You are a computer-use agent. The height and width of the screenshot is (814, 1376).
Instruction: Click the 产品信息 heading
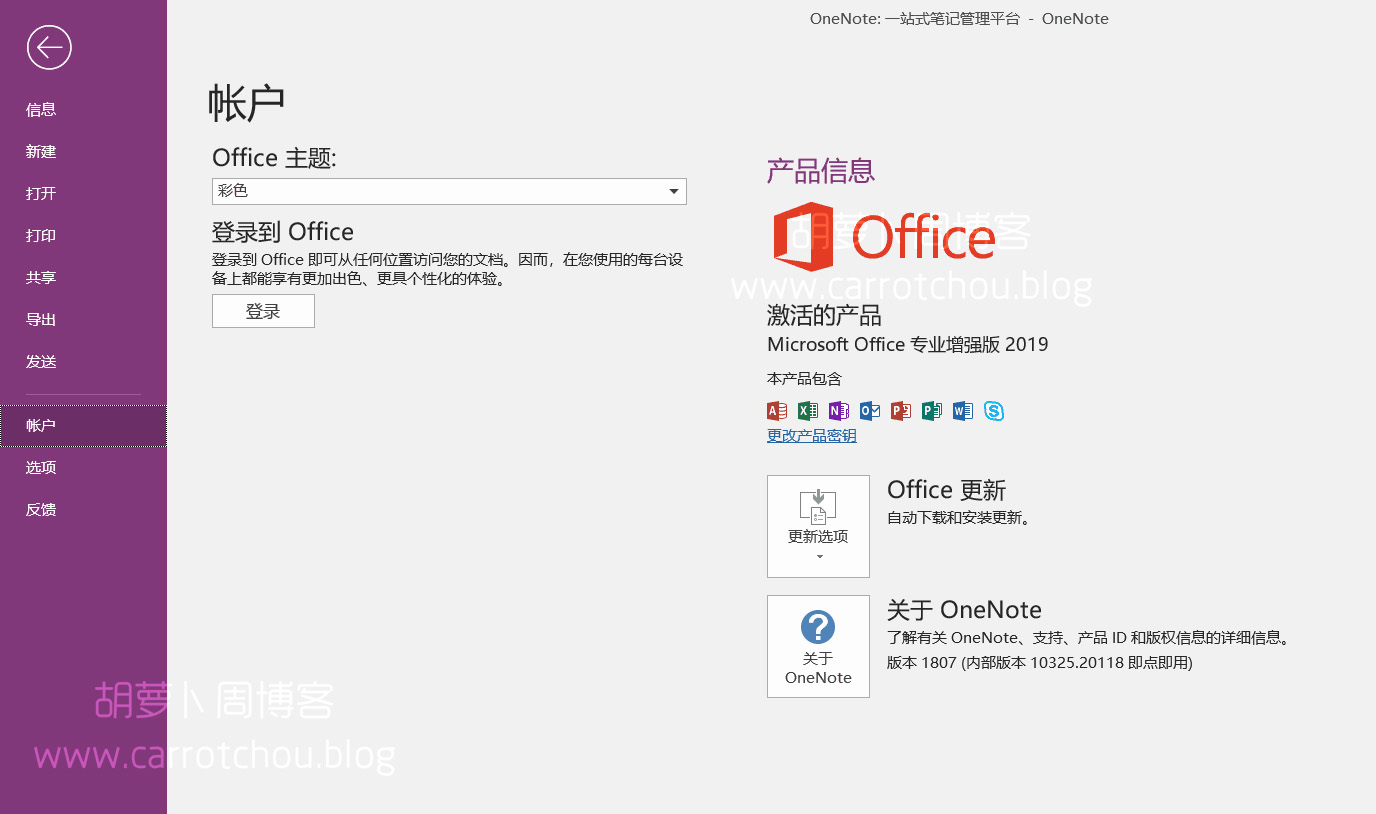click(x=821, y=171)
